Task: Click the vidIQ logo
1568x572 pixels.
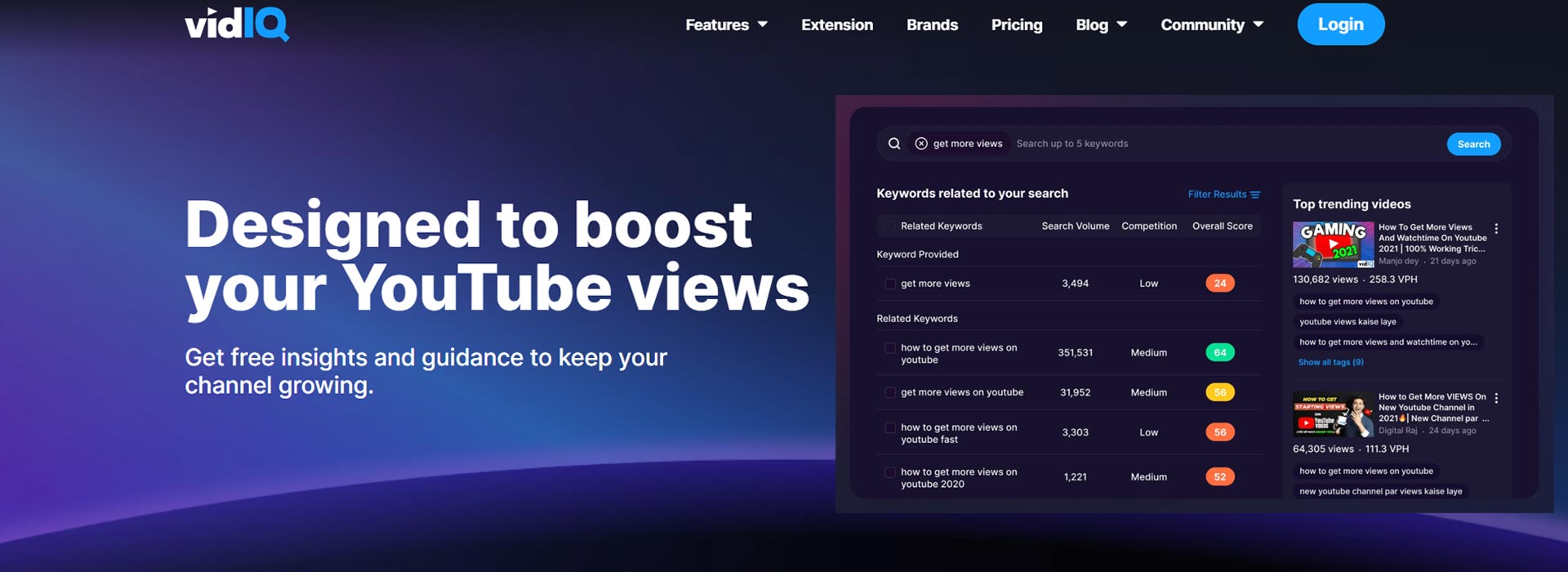Action: 237,25
